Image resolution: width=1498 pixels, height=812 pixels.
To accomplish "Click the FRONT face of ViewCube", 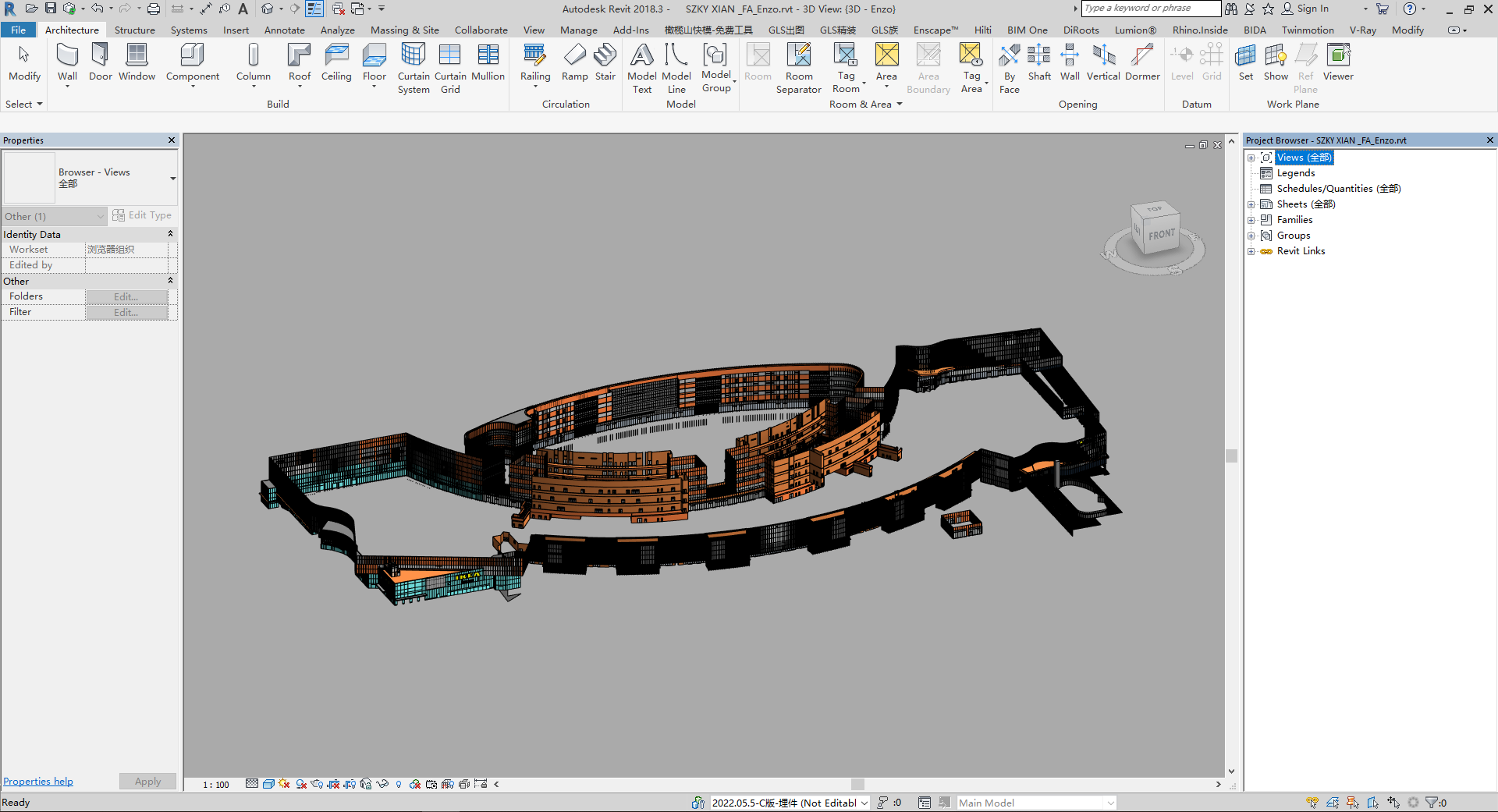I will [x=1161, y=234].
